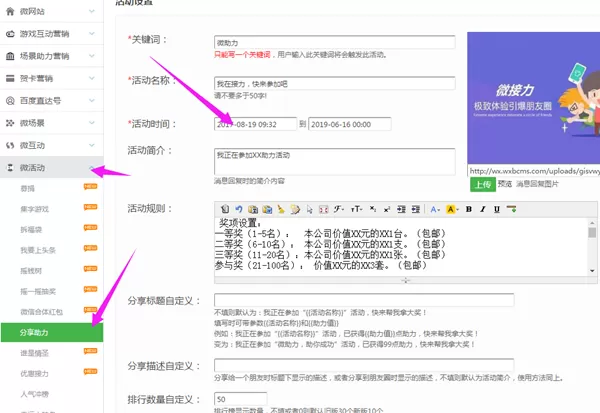Click the 预览 preview link

[505, 184]
